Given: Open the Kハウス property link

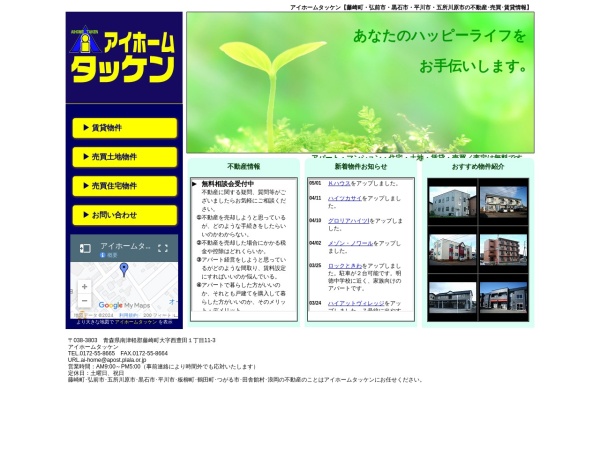Looking at the screenshot, I should (339, 183).
